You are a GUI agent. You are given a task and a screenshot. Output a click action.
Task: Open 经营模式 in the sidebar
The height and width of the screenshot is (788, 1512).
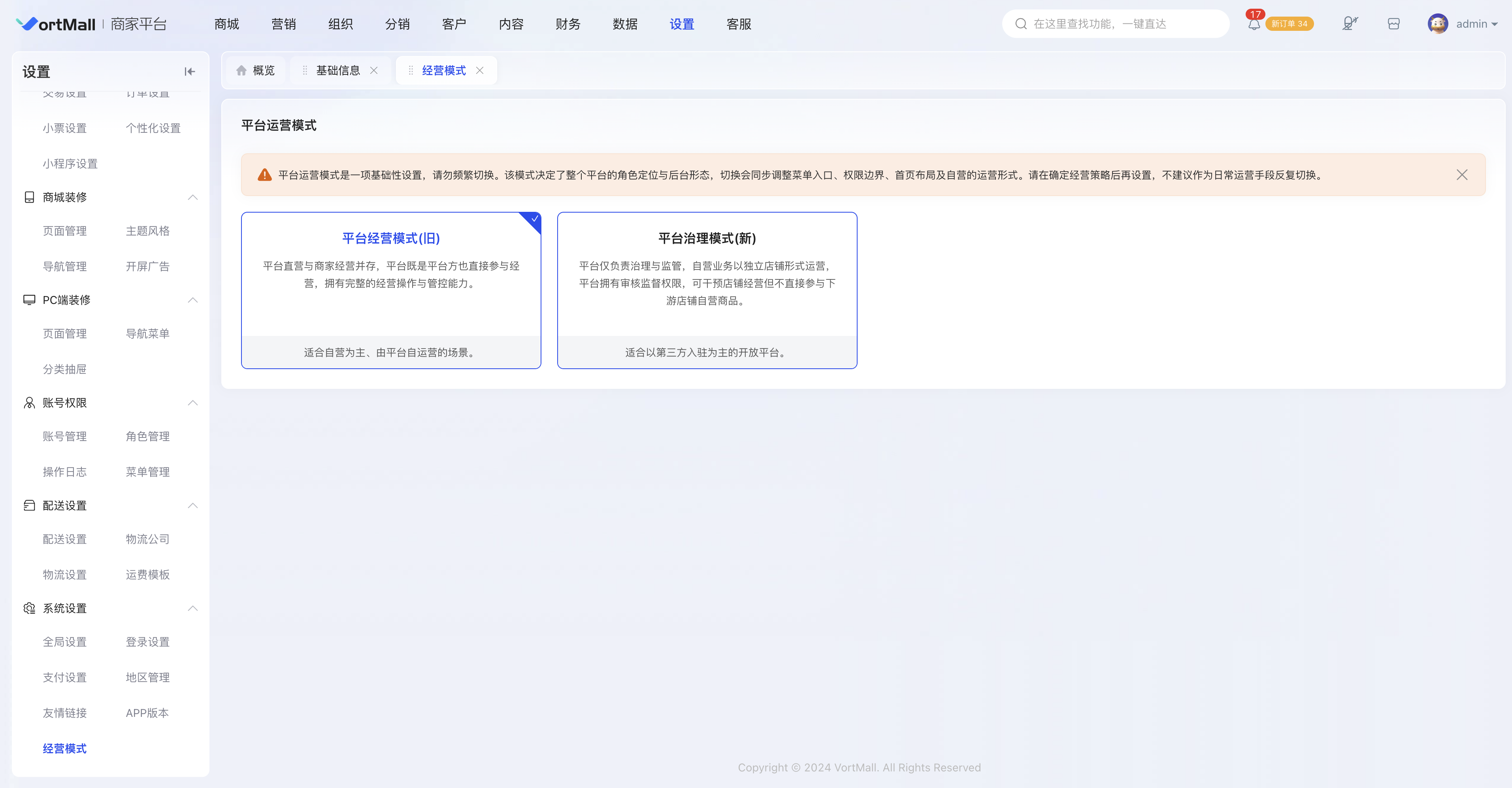click(x=64, y=749)
